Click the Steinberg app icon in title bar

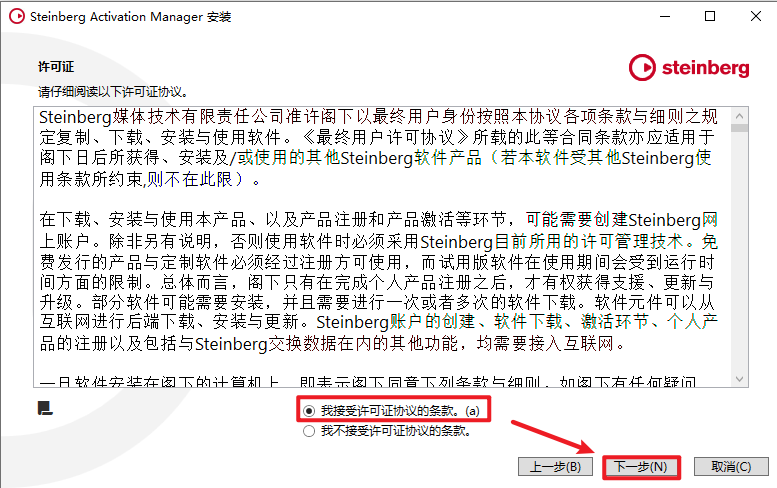pyautogui.click(x=17, y=16)
